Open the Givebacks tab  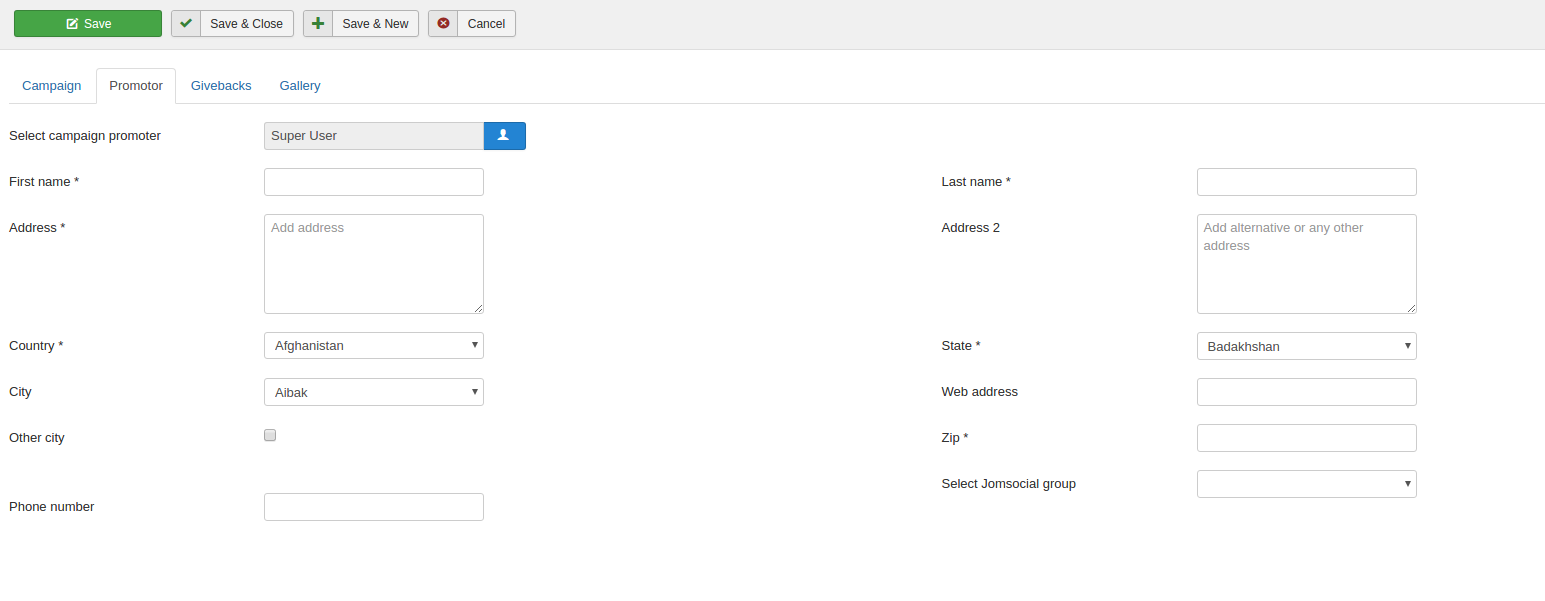(x=221, y=86)
